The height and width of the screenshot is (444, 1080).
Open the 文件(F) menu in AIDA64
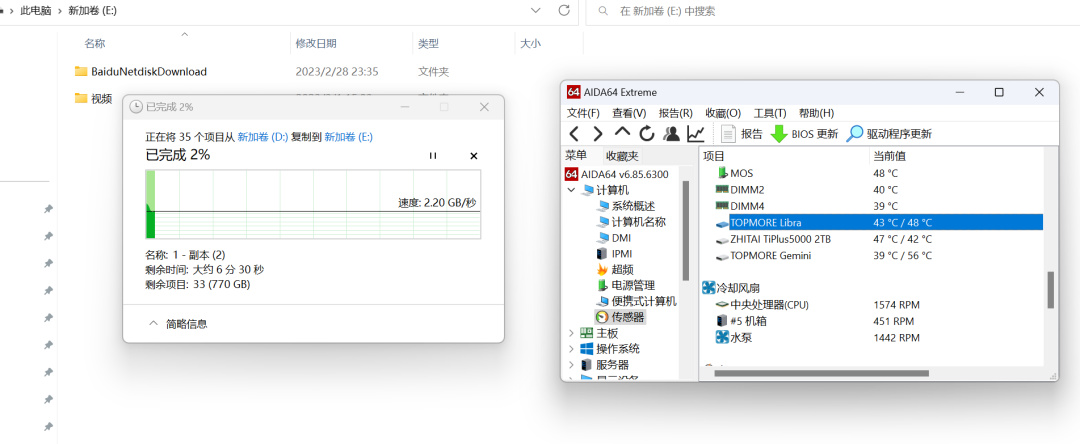tap(583, 113)
